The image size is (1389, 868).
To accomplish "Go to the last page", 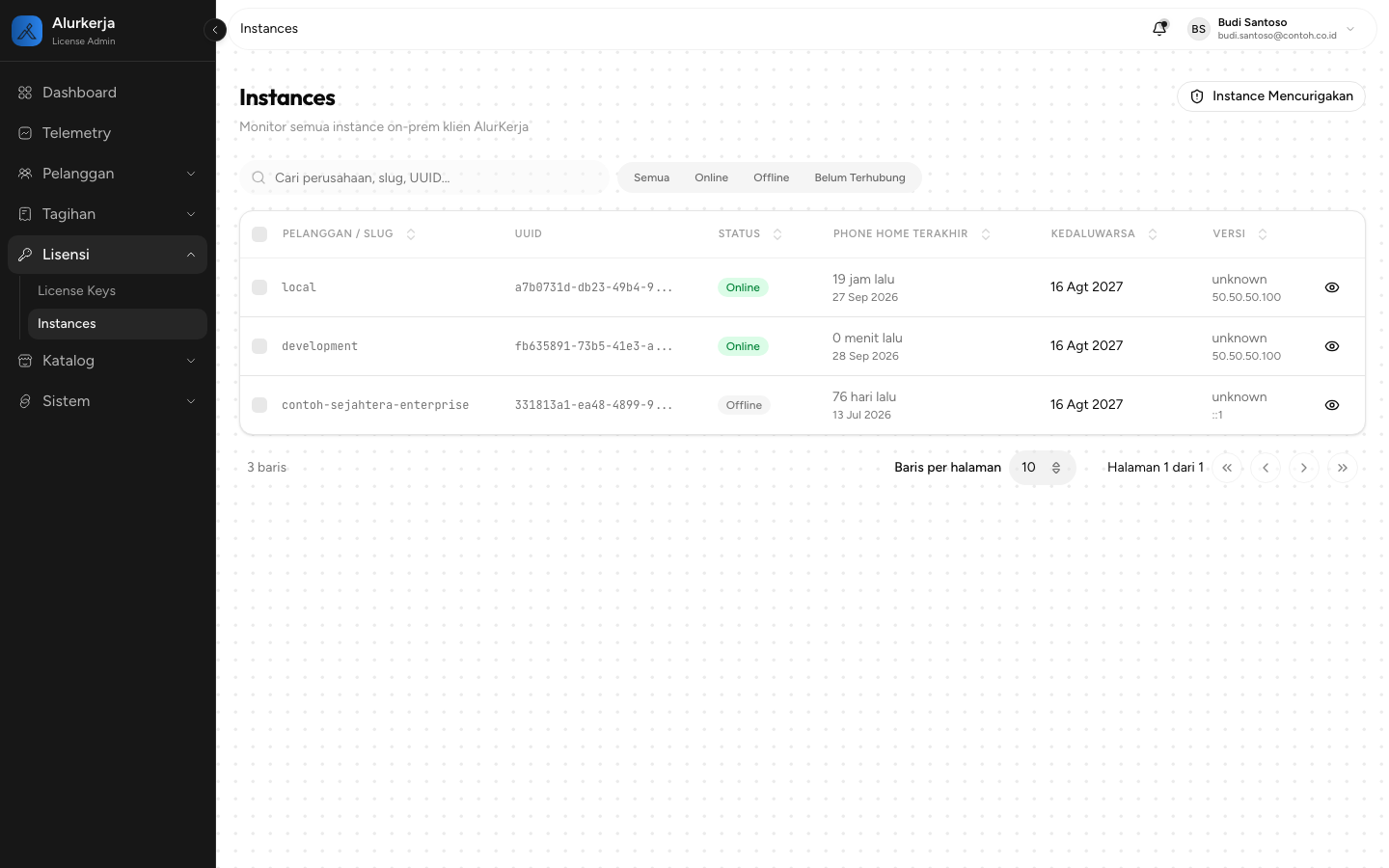I will pos(1343,468).
